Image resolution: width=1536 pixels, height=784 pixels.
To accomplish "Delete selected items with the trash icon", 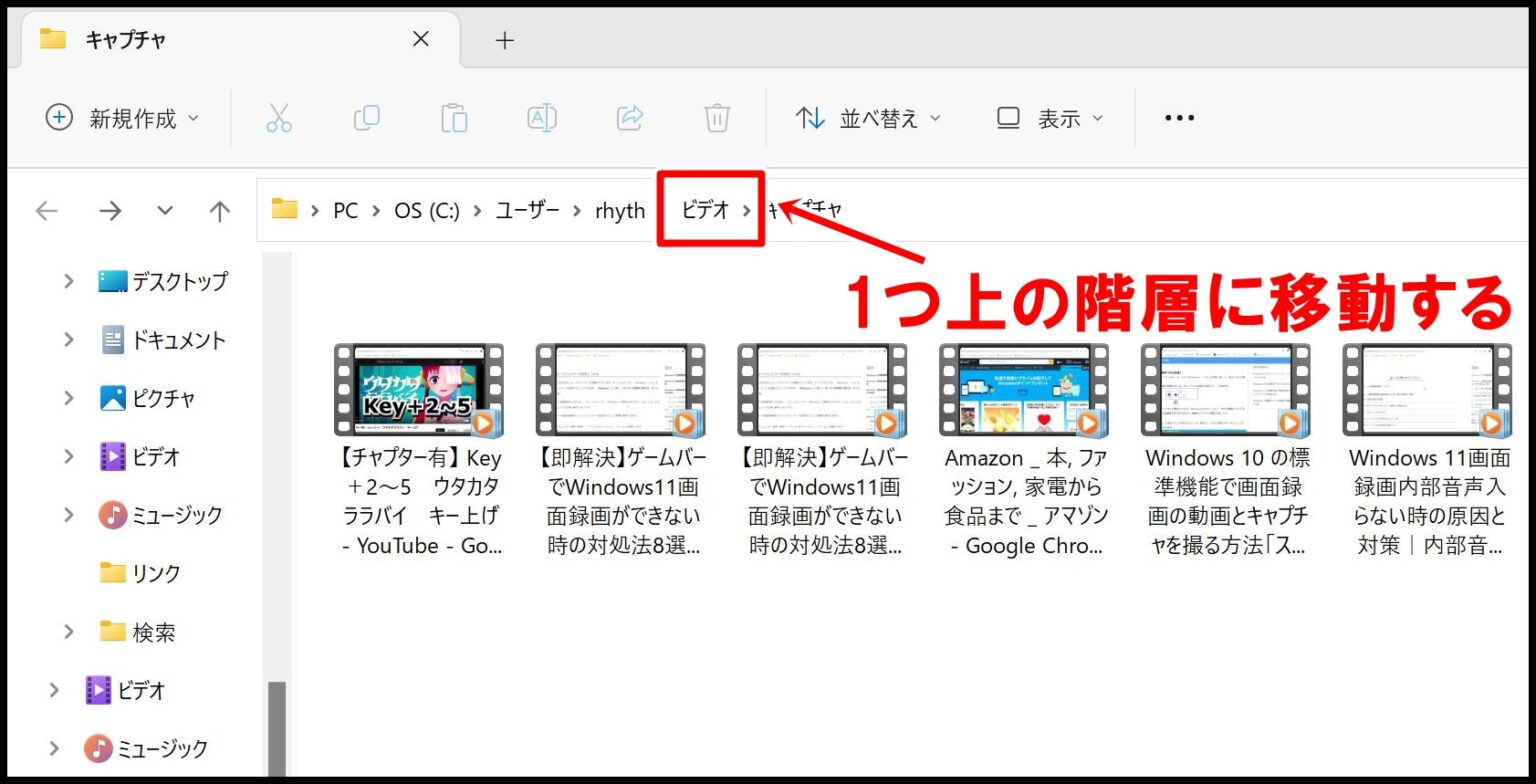I will (717, 117).
